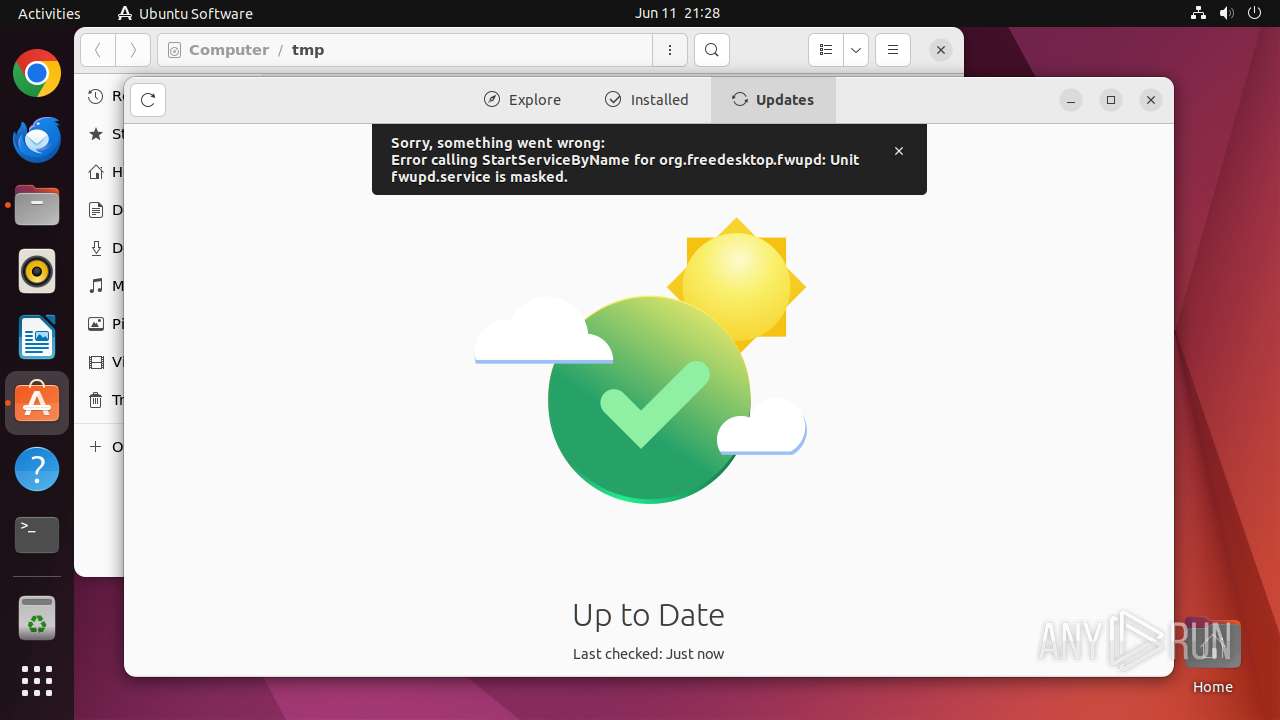Click Computer in Files path bar
This screenshot has height=720, width=1280.
point(229,50)
